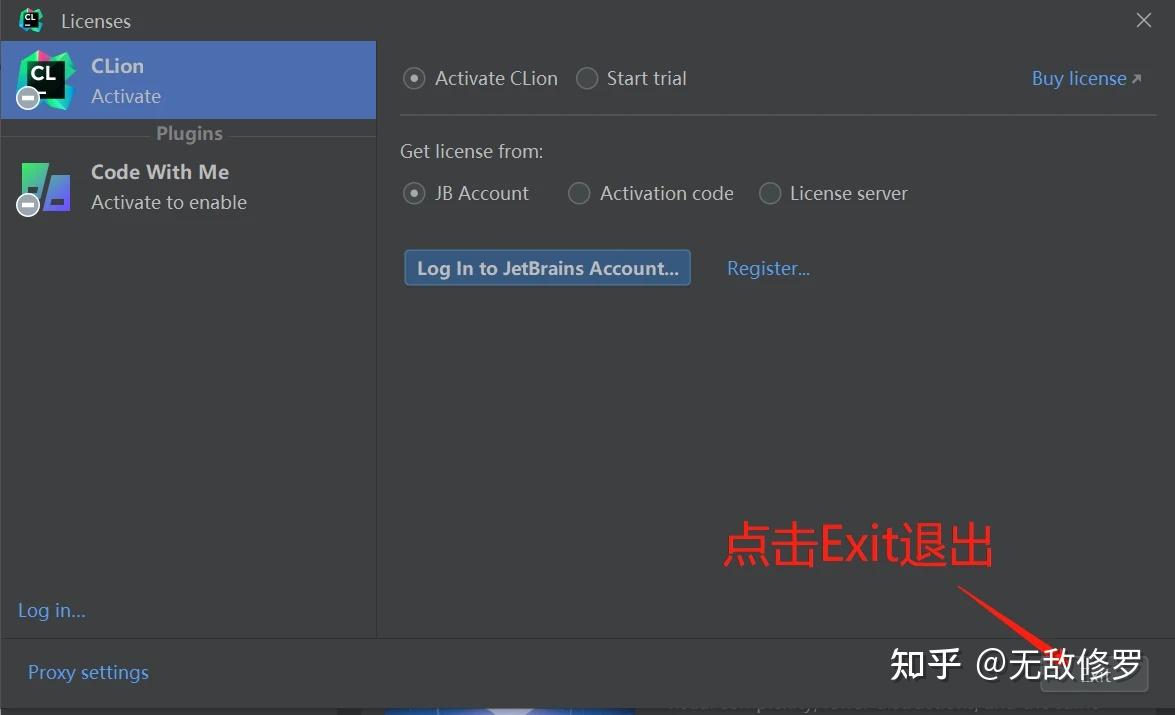The width and height of the screenshot is (1175, 715).
Task: Click the Licenses dialog title
Action: point(96,20)
